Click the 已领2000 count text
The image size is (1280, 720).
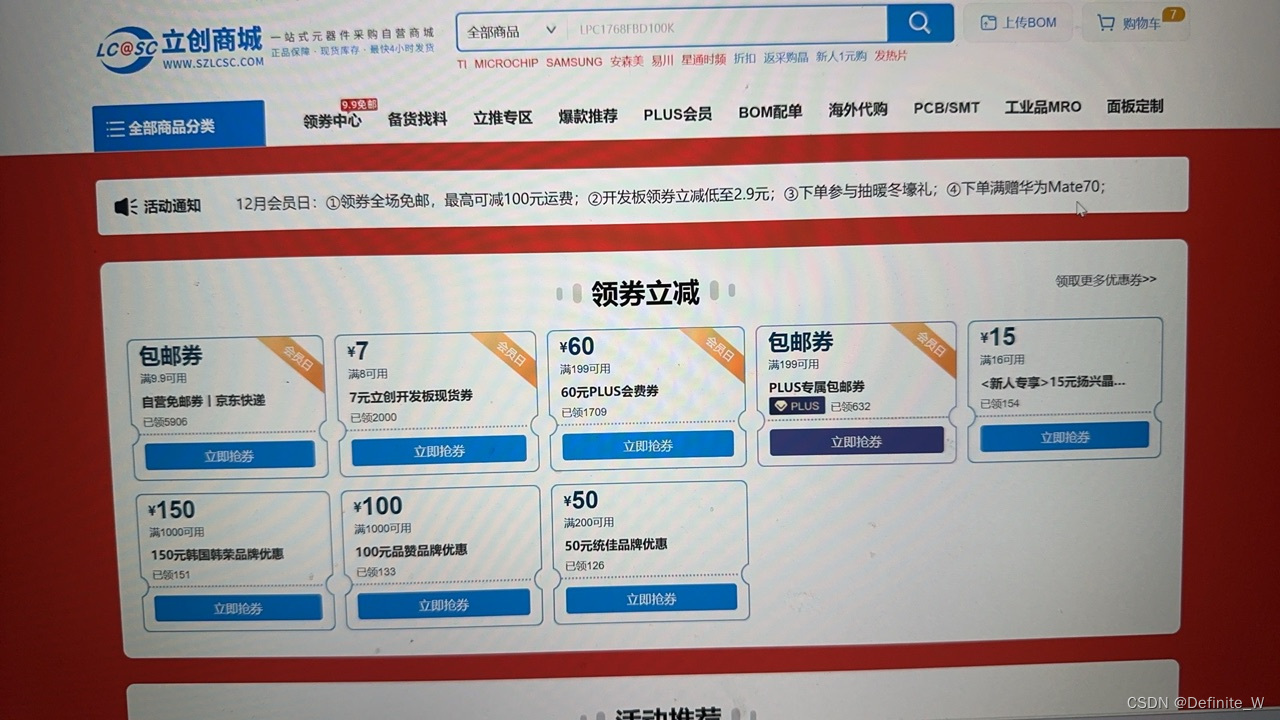click(x=373, y=417)
